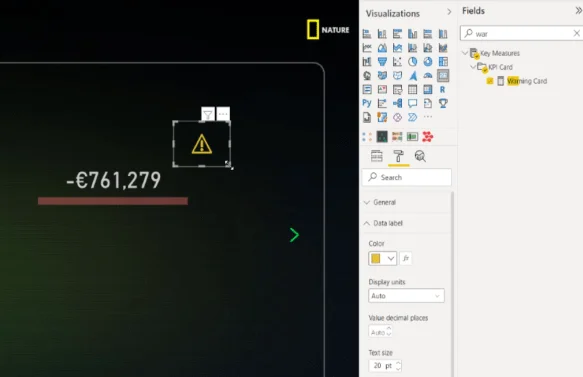This screenshot has height=377, width=583.
Task: Select the Shape map visual
Action: 397,75
